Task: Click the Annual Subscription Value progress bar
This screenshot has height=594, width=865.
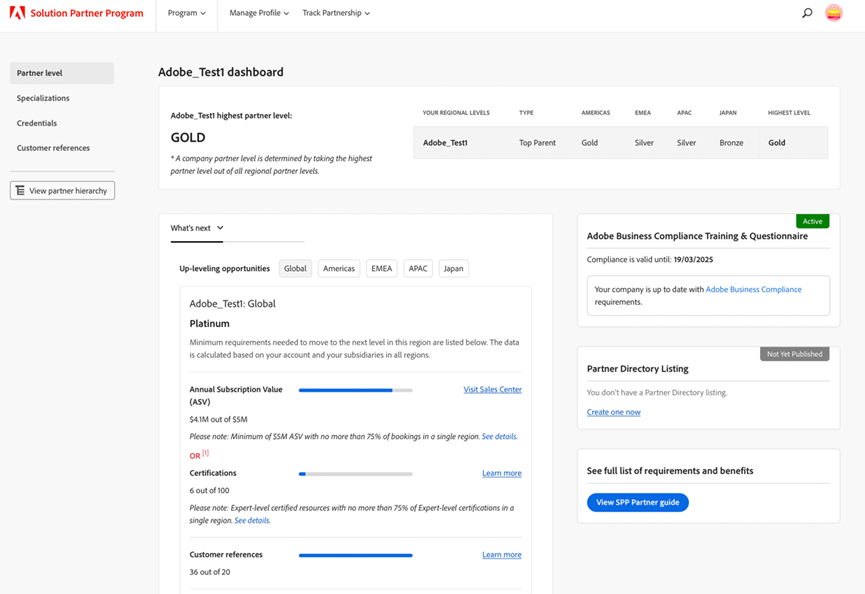Action: 355,389
